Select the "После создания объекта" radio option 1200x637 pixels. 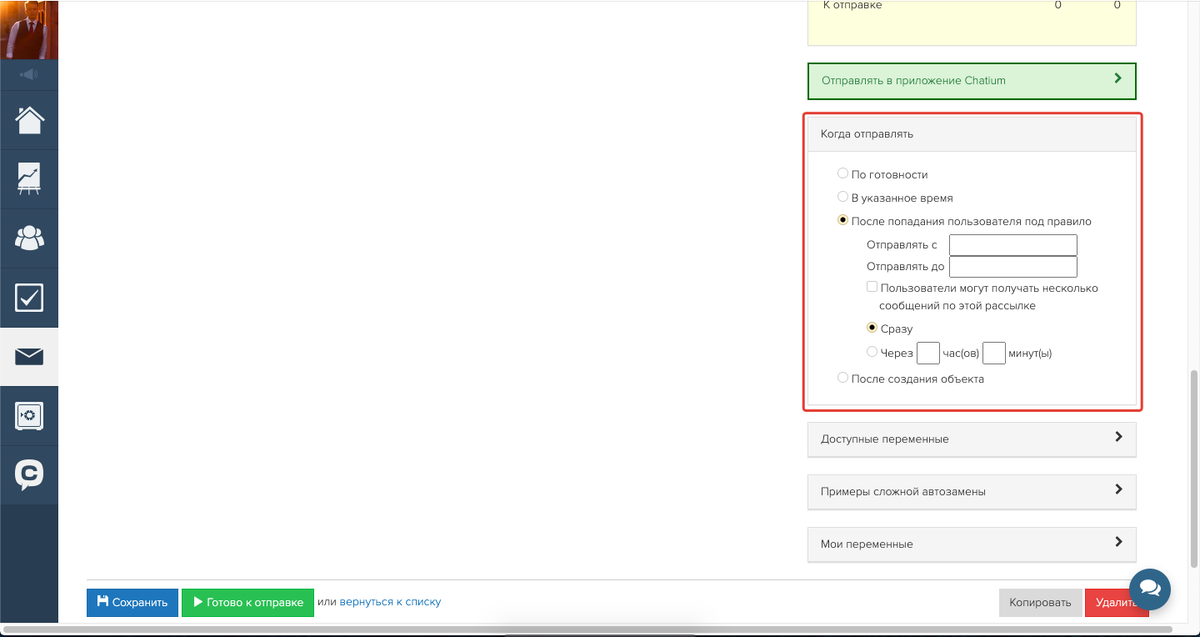(x=843, y=378)
